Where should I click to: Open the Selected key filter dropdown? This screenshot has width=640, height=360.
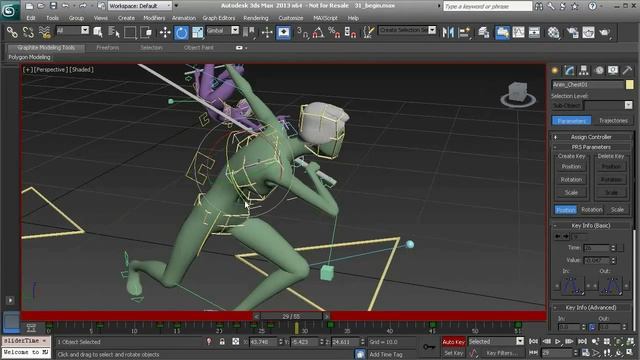point(496,341)
